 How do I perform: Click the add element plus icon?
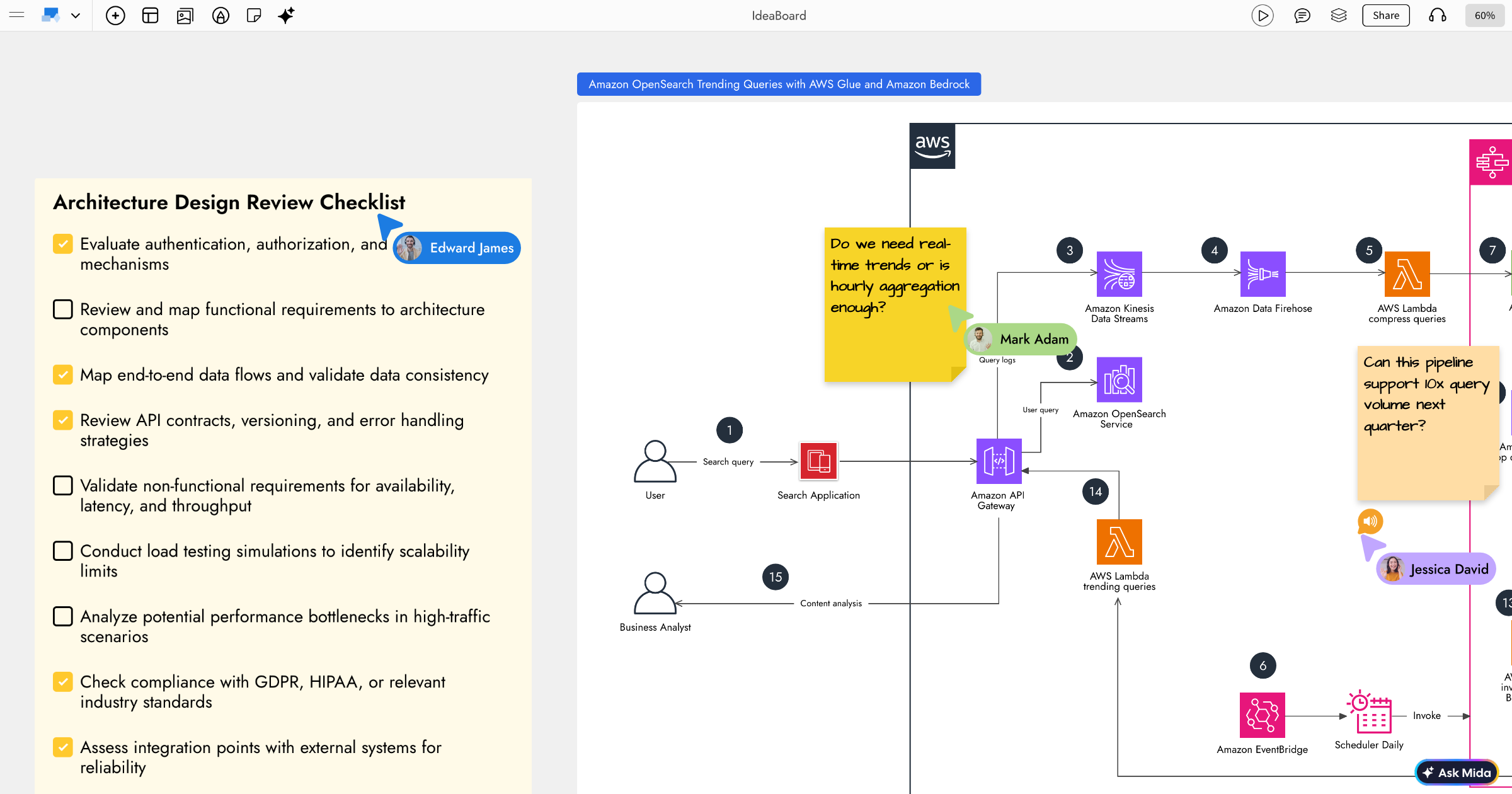[x=115, y=16]
